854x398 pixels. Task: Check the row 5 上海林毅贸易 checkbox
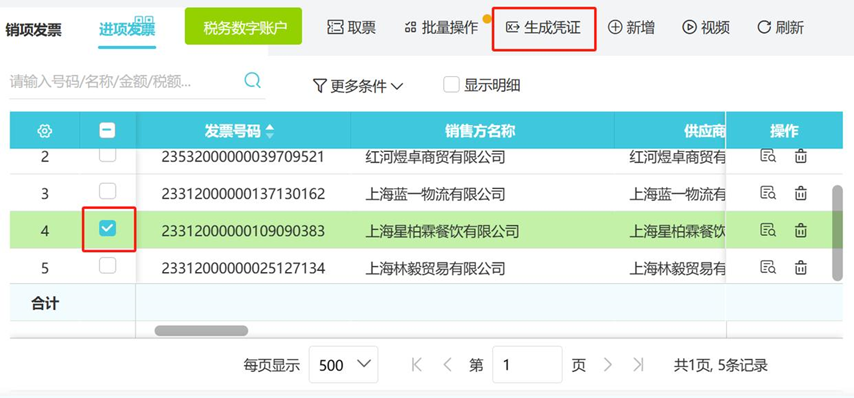click(107, 266)
